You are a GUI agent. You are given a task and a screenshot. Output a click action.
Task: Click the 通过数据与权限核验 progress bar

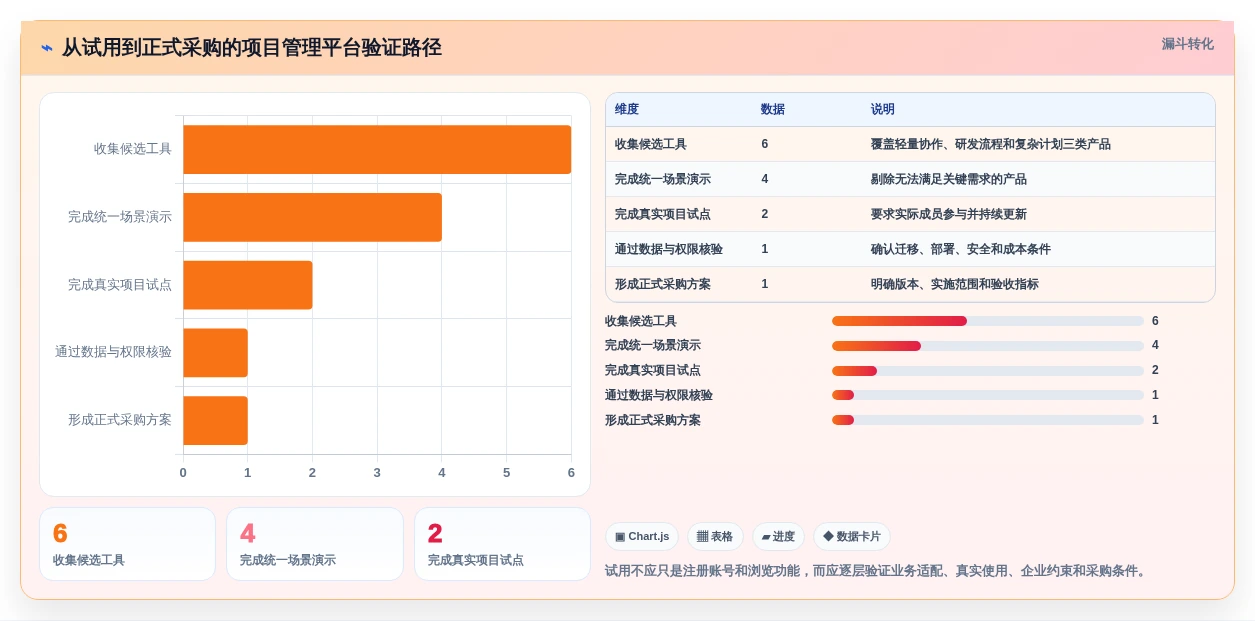tap(988, 395)
